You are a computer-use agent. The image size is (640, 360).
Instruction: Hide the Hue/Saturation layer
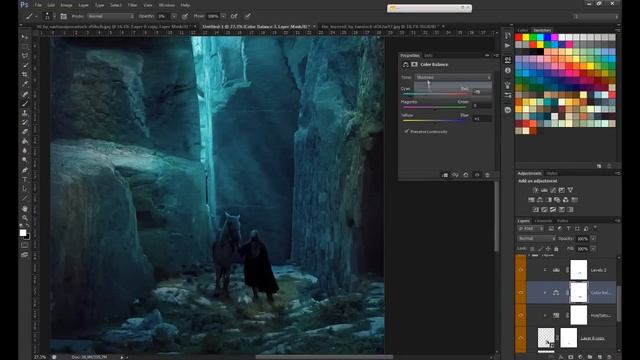[521, 315]
